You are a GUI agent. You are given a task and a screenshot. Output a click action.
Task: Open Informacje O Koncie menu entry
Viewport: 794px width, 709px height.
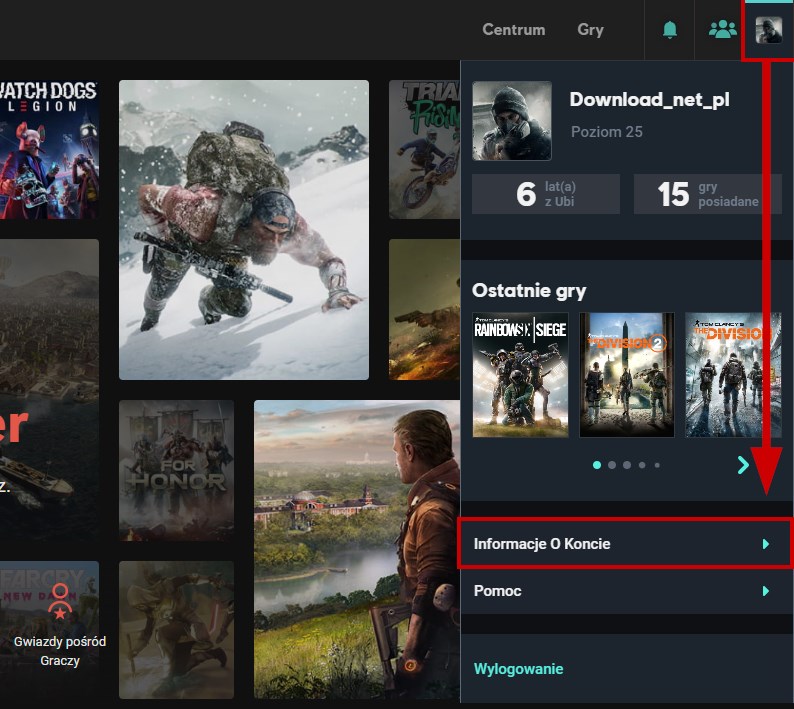coord(625,543)
